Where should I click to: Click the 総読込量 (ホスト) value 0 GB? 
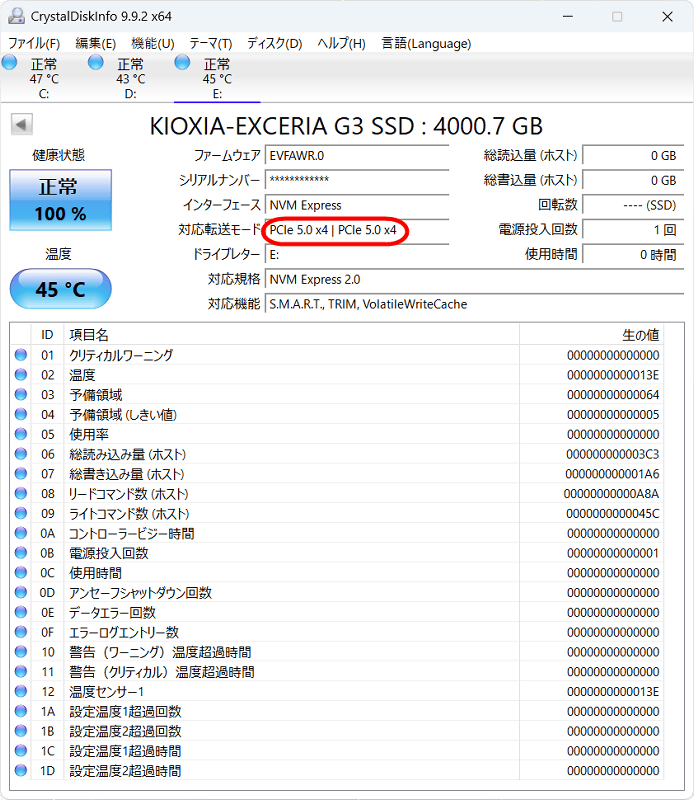pyautogui.click(x=633, y=156)
